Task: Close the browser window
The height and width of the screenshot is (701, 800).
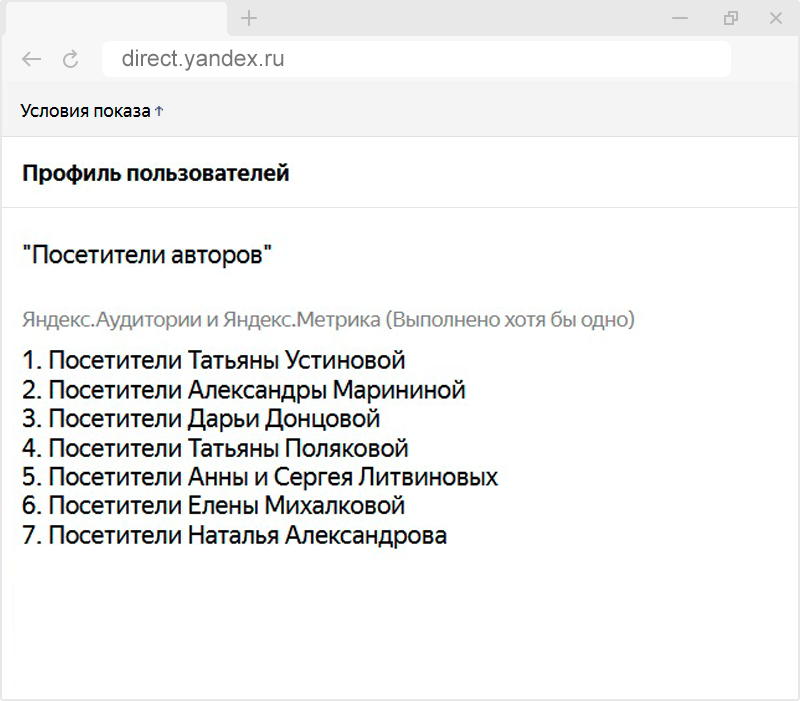Action: (x=776, y=18)
